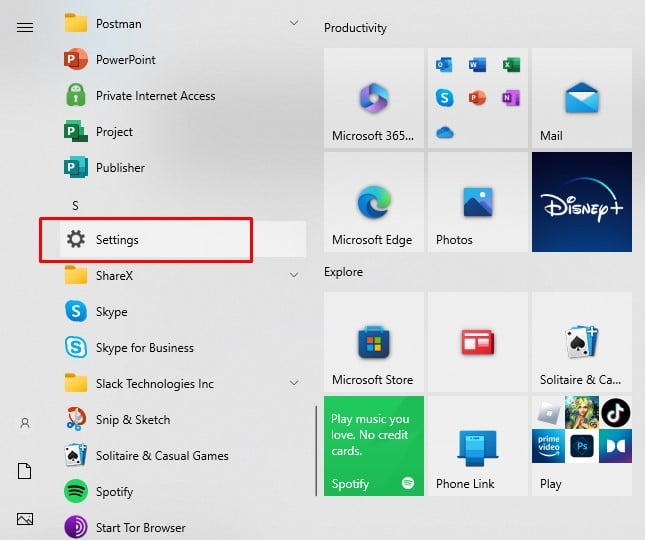Open the Photos tile
The image size is (645, 540).
478,202
